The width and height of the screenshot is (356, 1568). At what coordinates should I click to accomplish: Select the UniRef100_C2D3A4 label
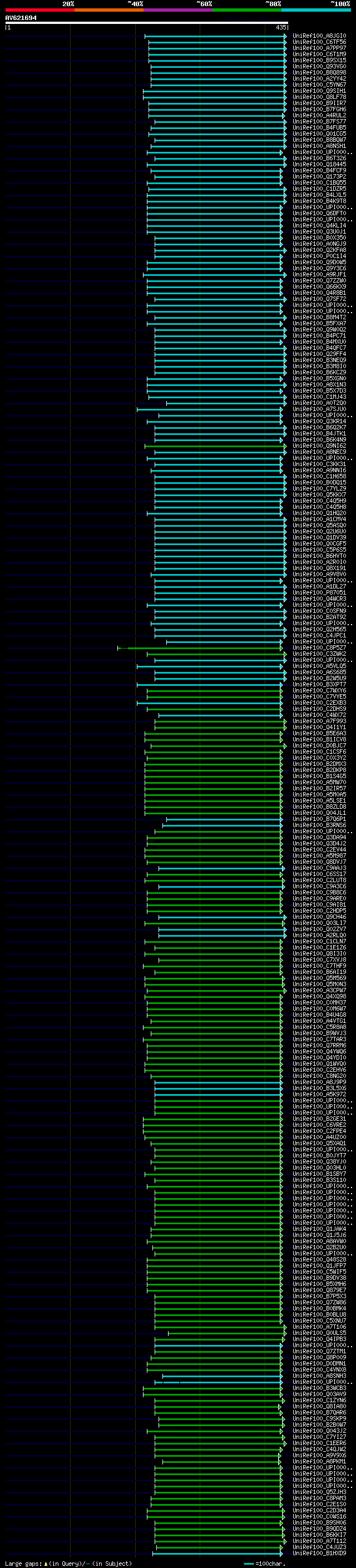click(x=319, y=1511)
